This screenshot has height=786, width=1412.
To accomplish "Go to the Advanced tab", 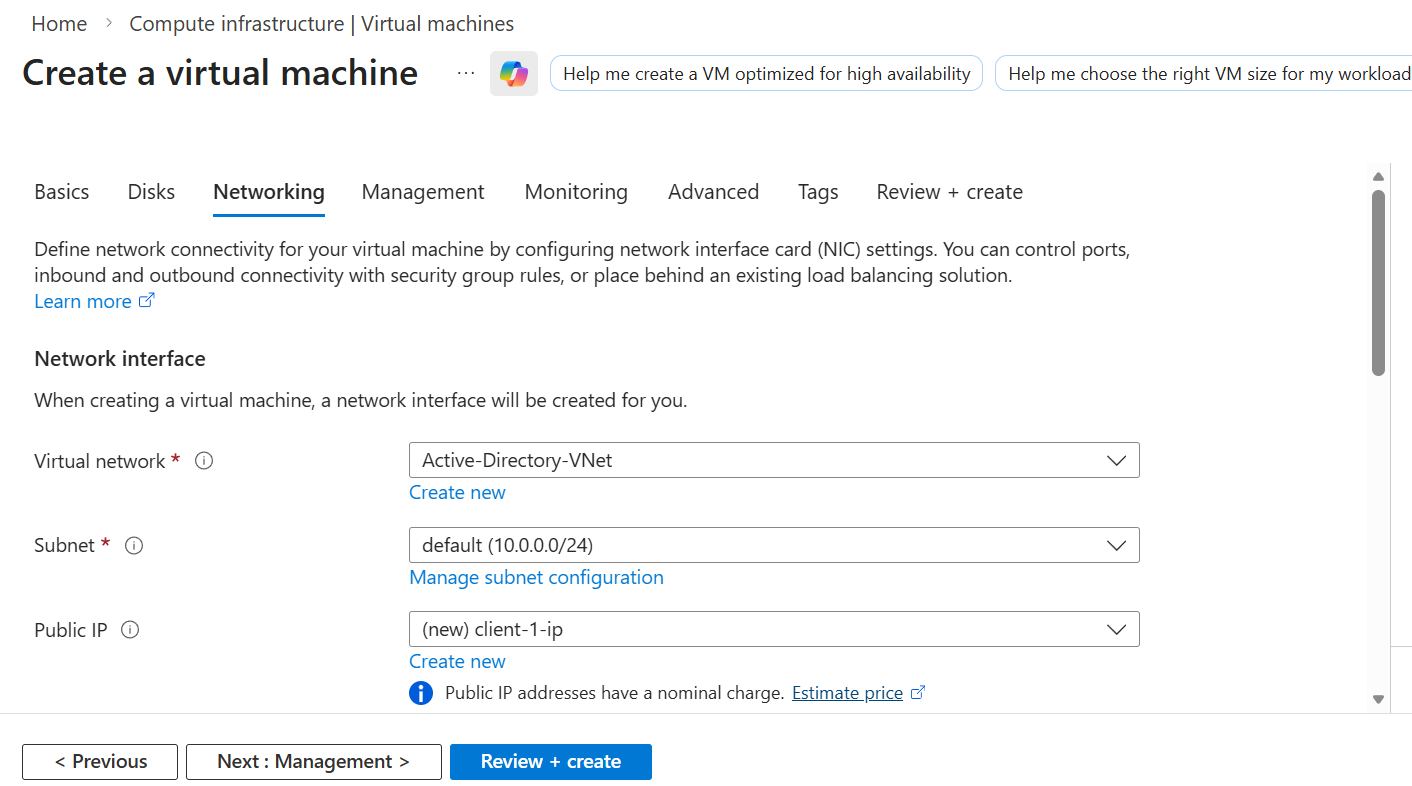I will [x=713, y=192].
